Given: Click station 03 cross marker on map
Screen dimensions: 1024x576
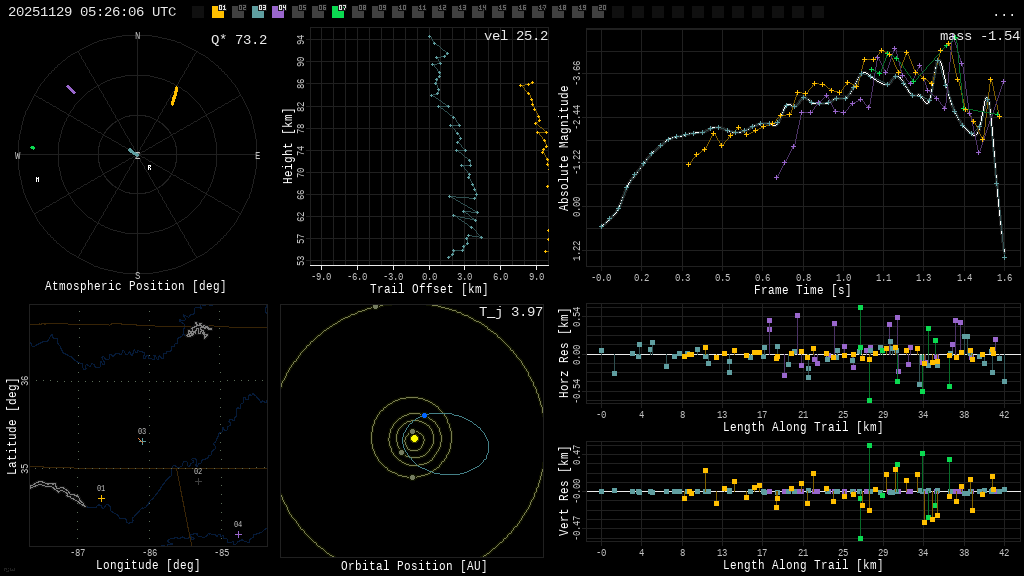Looking at the screenshot, I should 142,441.
